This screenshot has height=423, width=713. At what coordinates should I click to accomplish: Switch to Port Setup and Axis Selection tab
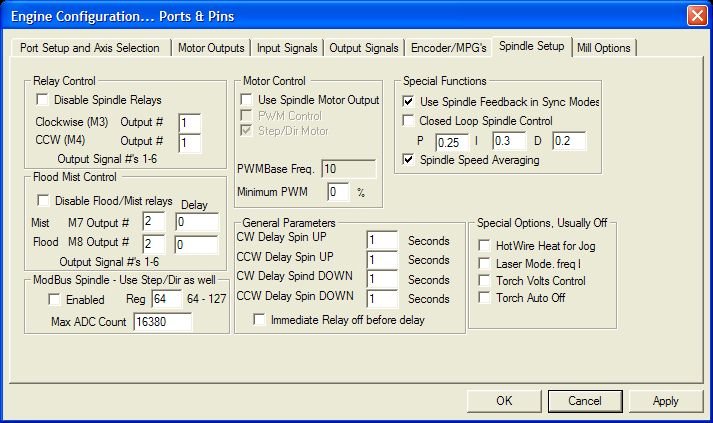pos(91,48)
